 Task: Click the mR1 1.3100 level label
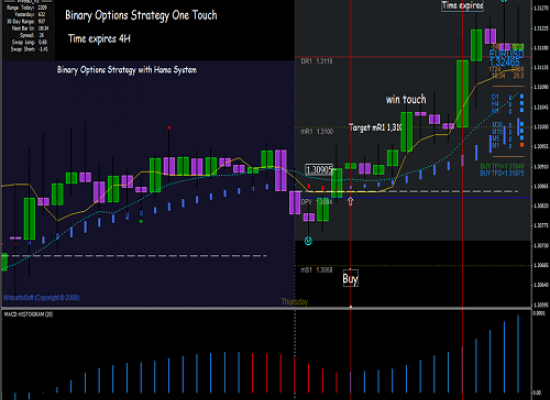coord(317,132)
